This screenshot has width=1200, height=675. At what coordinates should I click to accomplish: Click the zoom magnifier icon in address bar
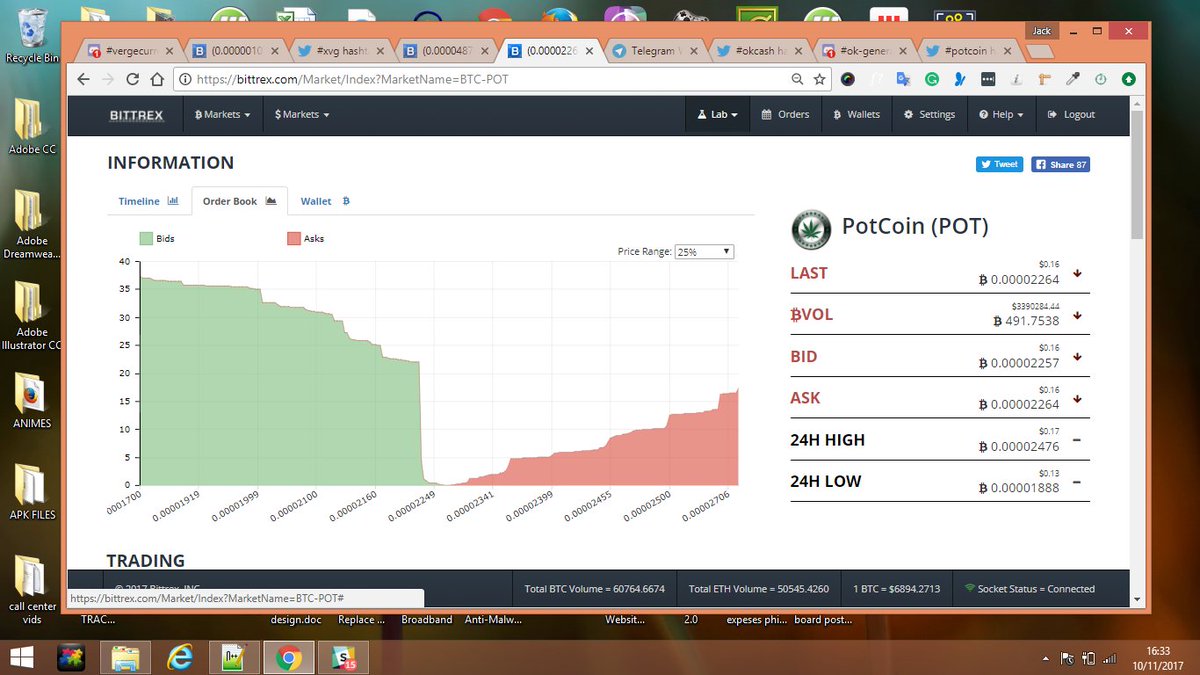797,79
